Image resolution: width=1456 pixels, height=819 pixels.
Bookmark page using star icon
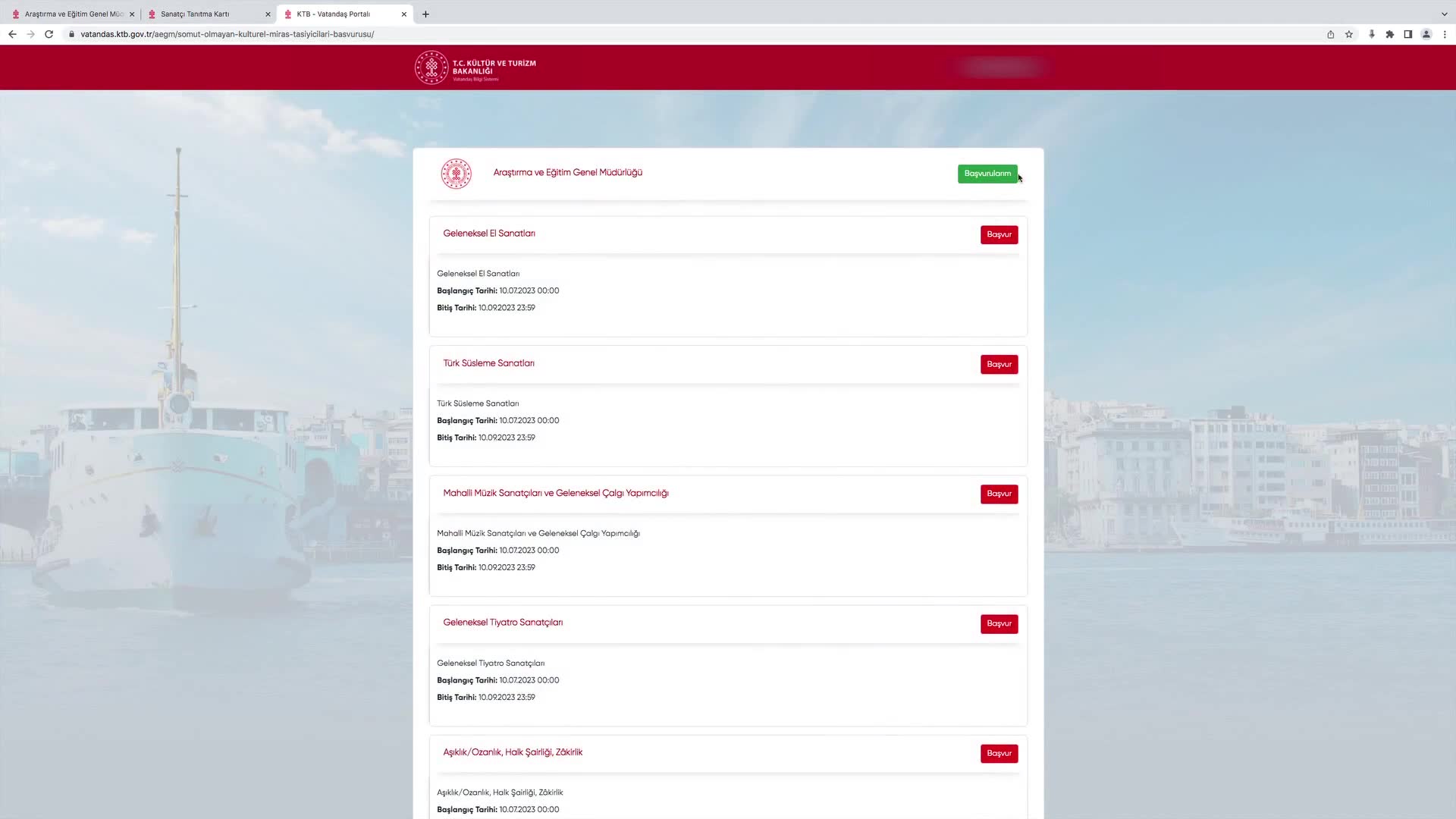1349,34
